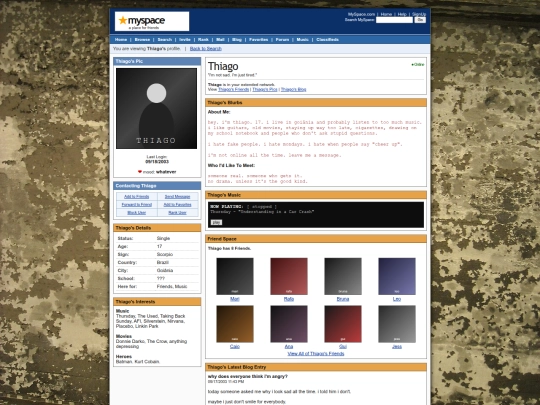Click the Ana name link

click(289, 346)
